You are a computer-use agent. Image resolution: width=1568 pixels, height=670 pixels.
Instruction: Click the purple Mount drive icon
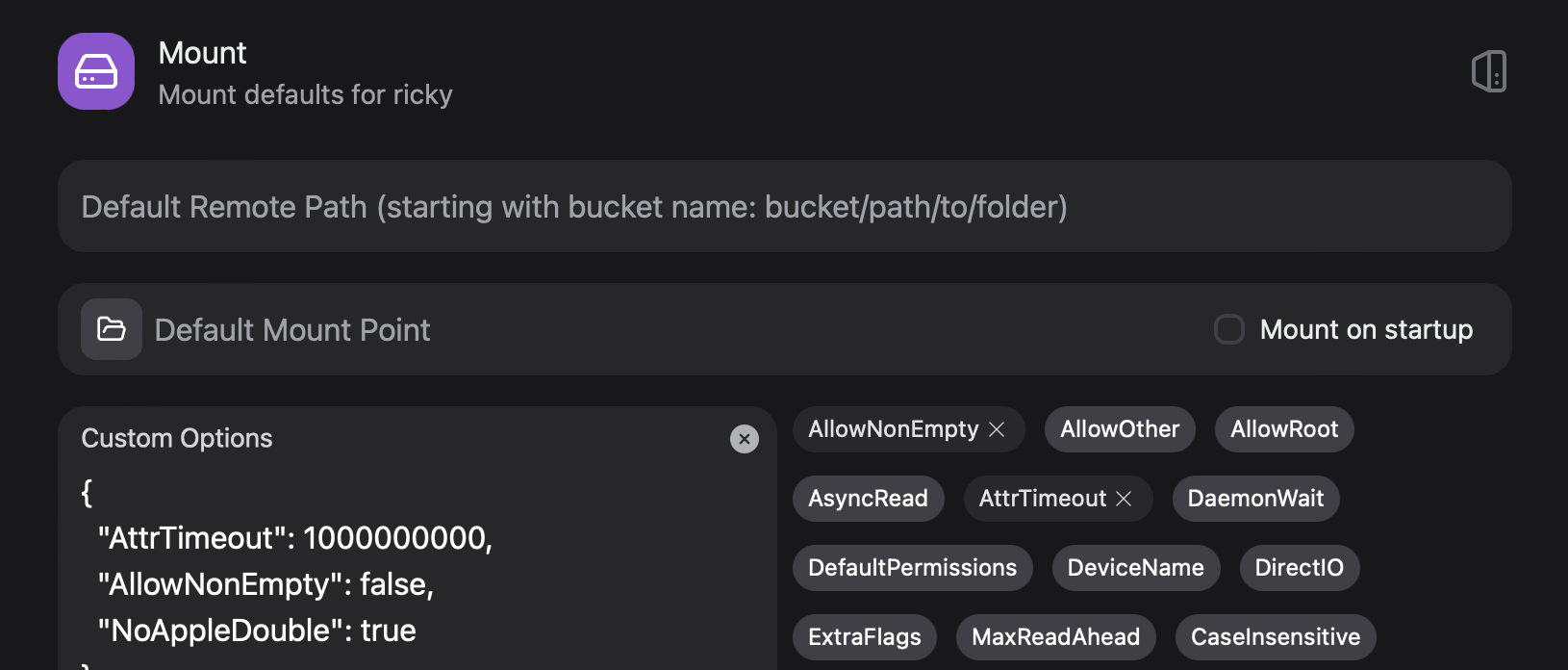click(x=96, y=71)
